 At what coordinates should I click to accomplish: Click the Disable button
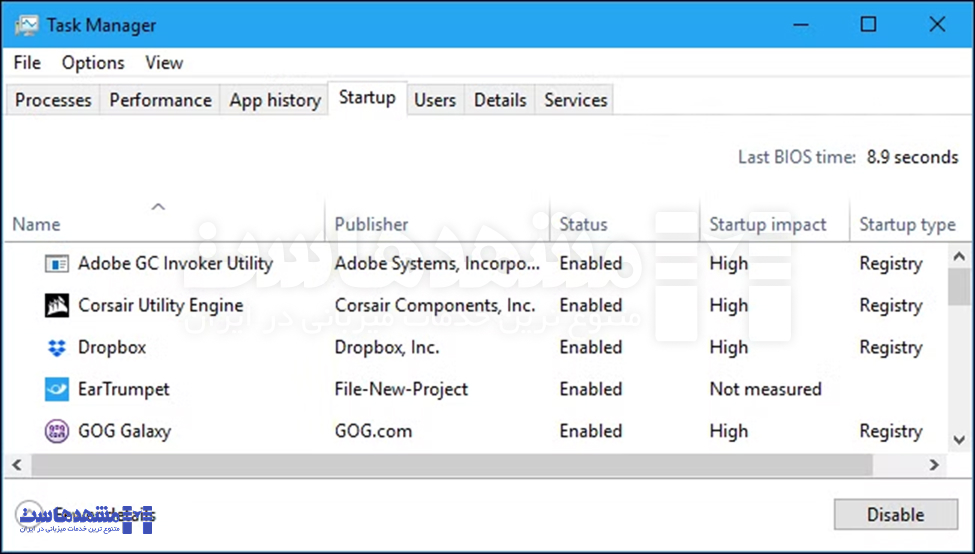(895, 514)
